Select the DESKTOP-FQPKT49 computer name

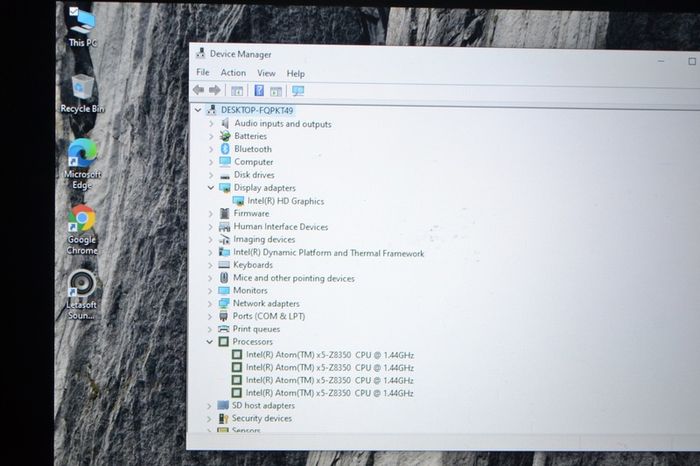click(257, 110)
